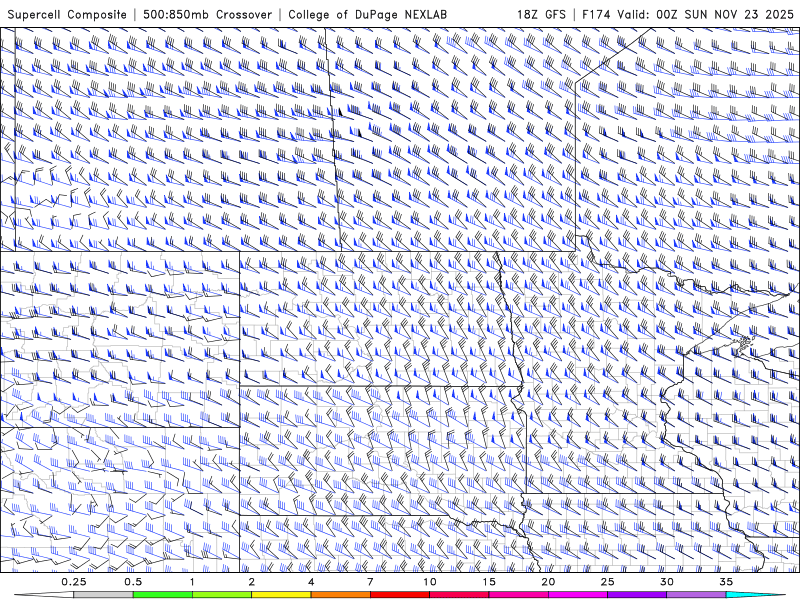
Task: Click the legend value 15
Action: (489, 582)
